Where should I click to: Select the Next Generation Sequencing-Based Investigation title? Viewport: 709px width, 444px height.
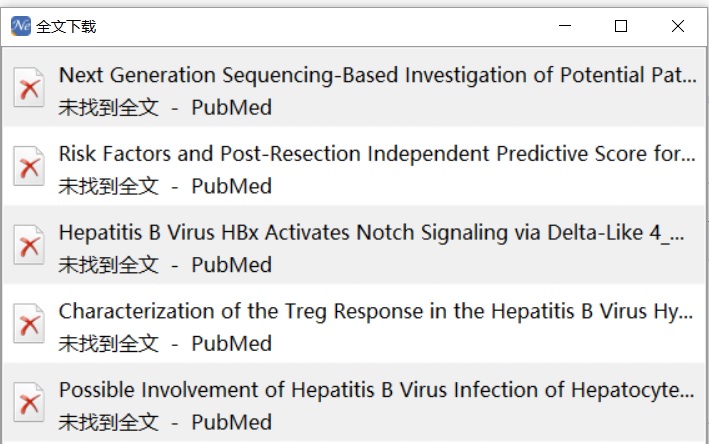(x=376, y=75)
